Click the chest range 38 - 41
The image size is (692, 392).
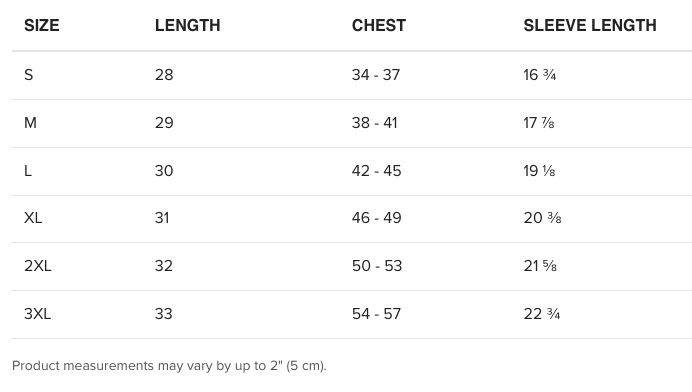tap(375, 123)
